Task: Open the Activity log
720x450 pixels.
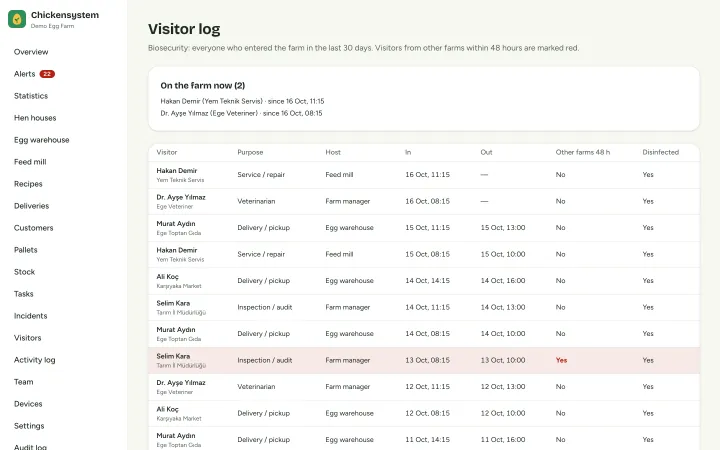Action: pos(34,360)
